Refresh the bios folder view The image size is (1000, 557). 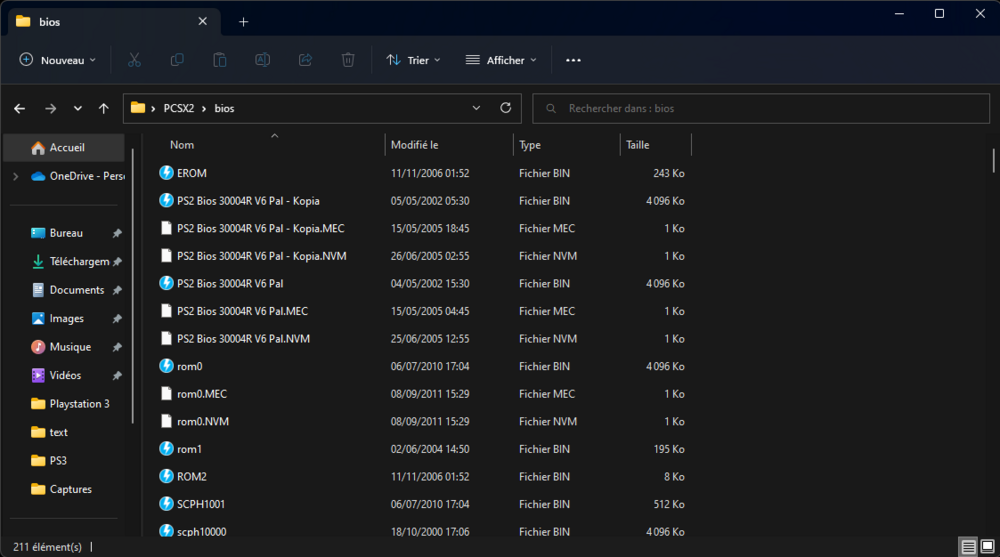pos(506,108)
